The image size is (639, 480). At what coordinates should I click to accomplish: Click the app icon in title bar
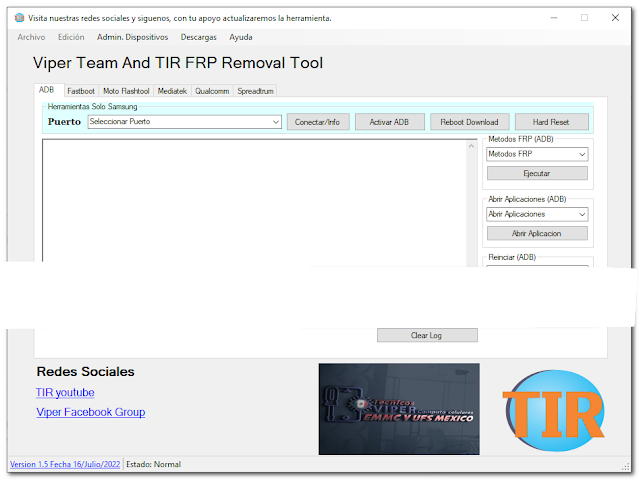[x=19, y=18]
